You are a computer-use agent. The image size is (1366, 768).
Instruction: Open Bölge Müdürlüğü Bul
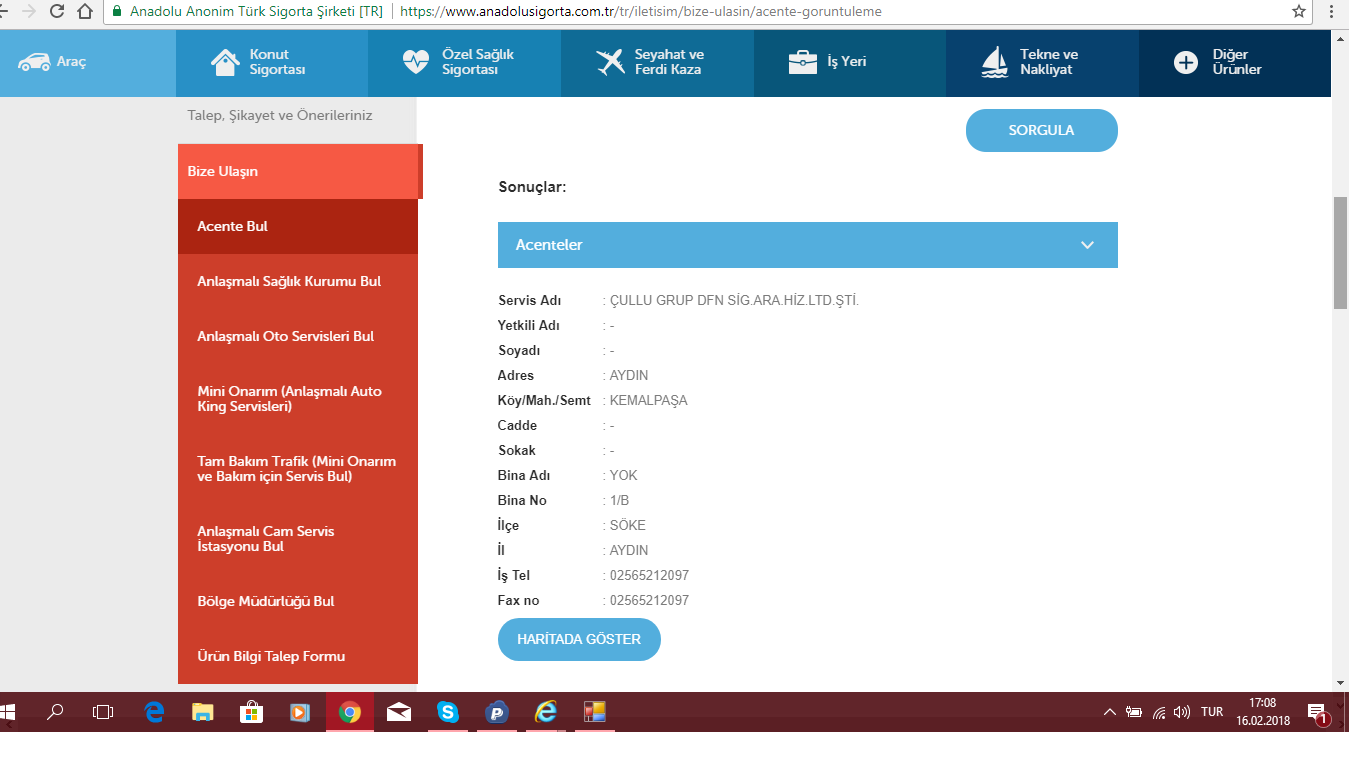tap(298, 601)
